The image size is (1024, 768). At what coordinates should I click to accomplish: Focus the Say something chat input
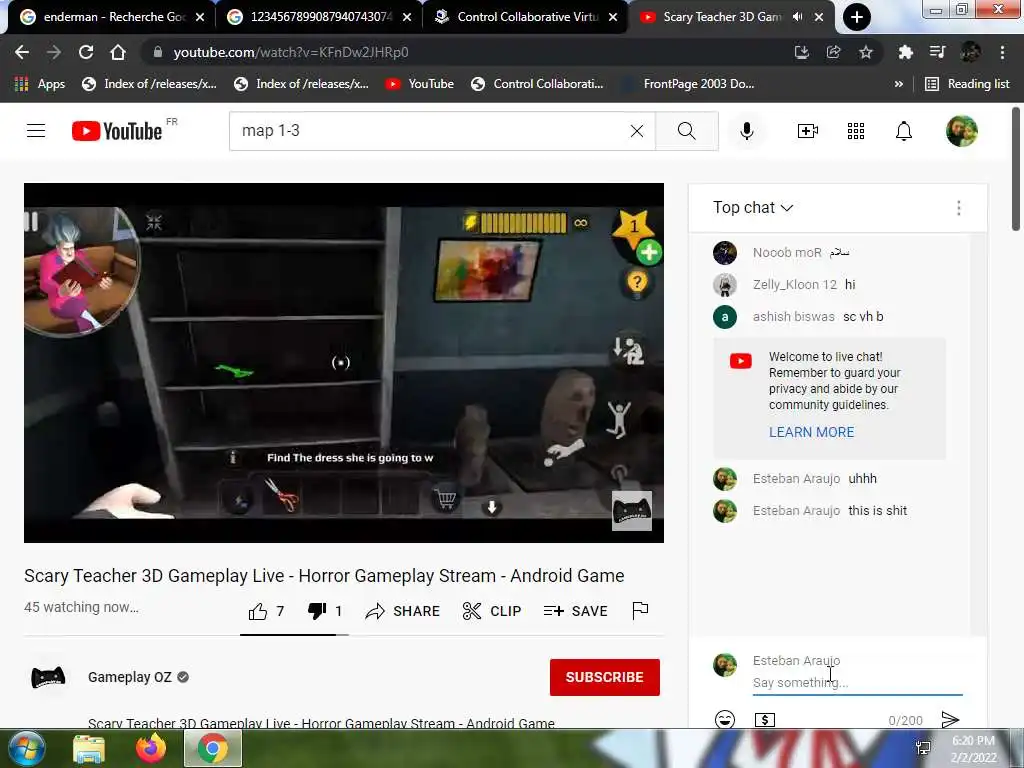point(857,682)
